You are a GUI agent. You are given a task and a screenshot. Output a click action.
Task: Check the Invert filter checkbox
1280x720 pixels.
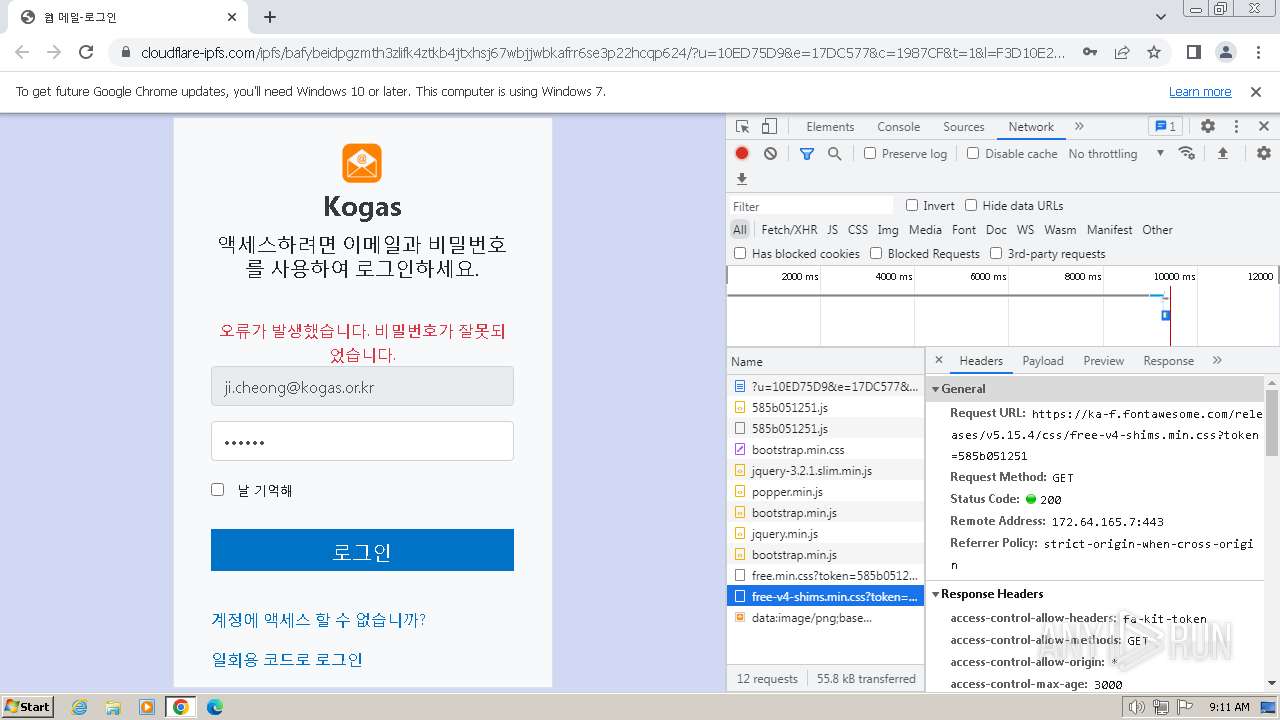tap(912, 205)
